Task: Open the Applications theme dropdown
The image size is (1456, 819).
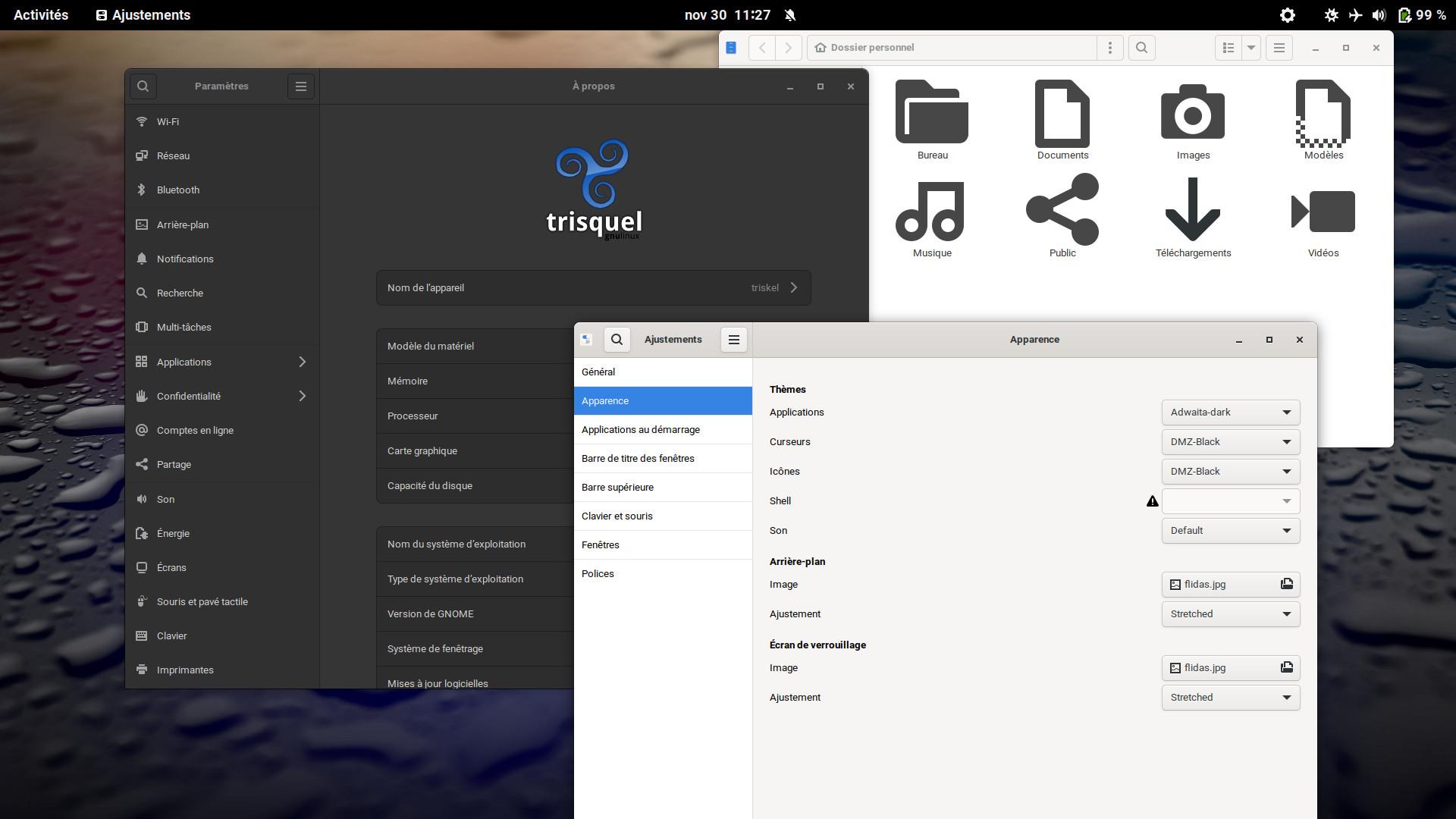Action: tap(1230, 413)
